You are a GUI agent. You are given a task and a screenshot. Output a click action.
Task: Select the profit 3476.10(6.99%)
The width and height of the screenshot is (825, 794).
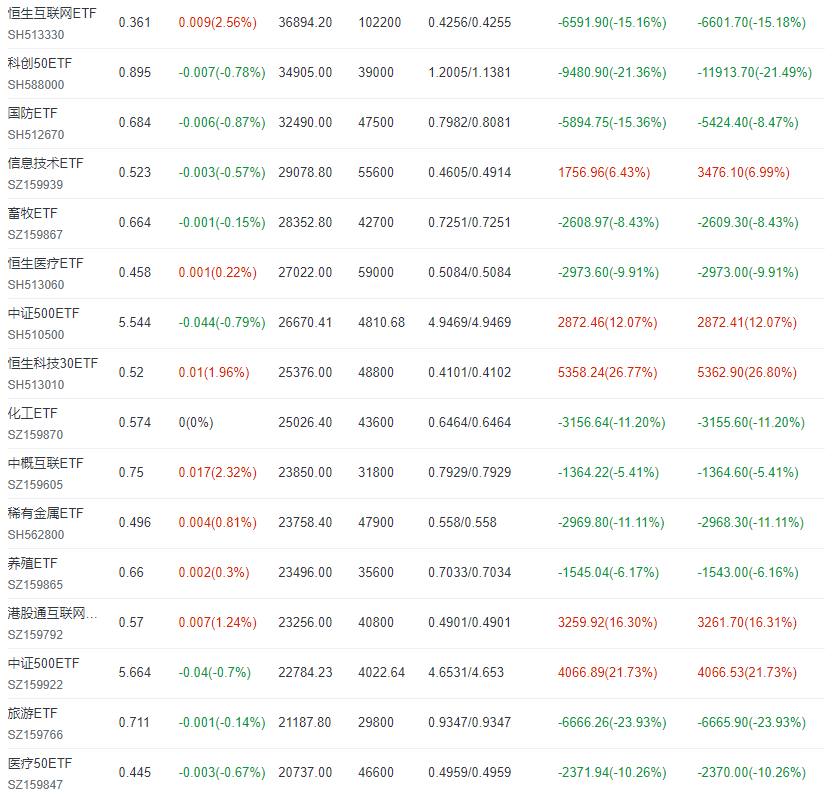tap(743, 173)
